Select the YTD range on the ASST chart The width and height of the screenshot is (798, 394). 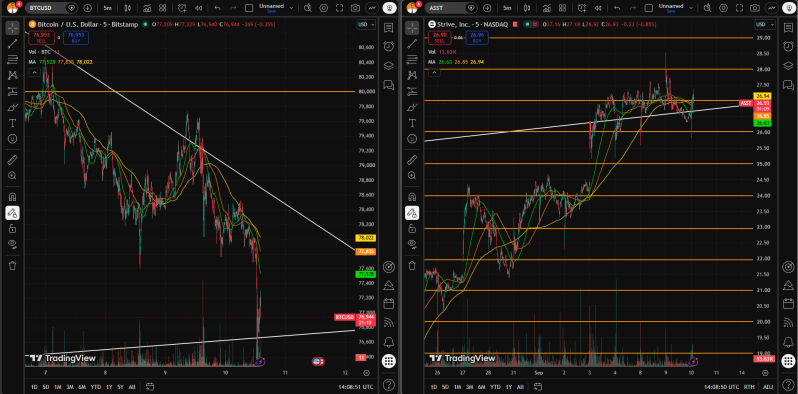(495, 386)
